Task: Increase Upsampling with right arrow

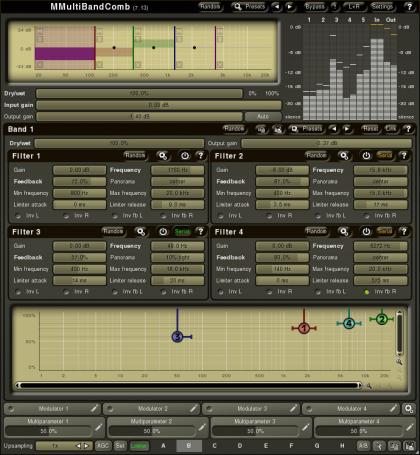Action: (x=86, y=446)
